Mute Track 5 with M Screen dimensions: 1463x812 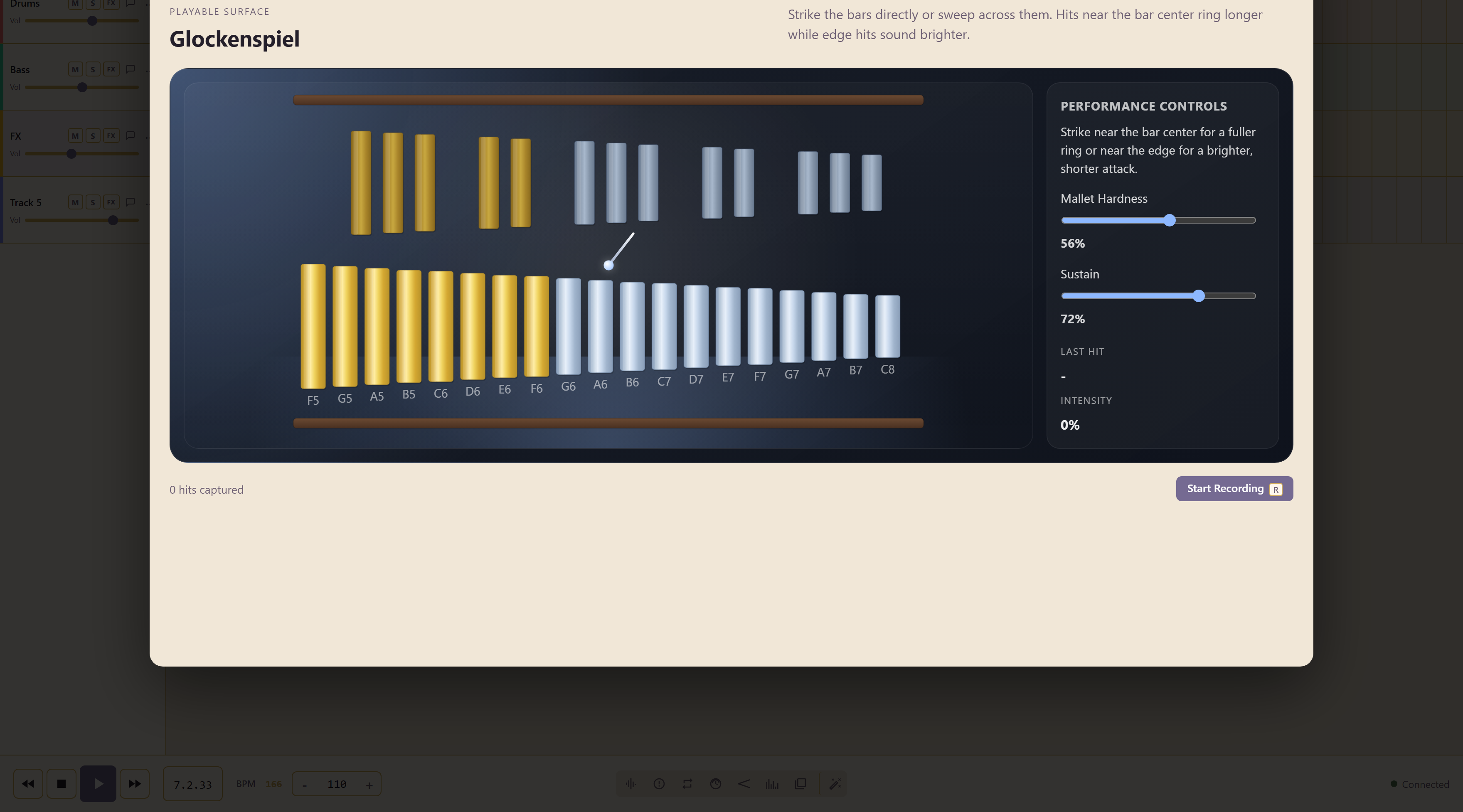75,202
